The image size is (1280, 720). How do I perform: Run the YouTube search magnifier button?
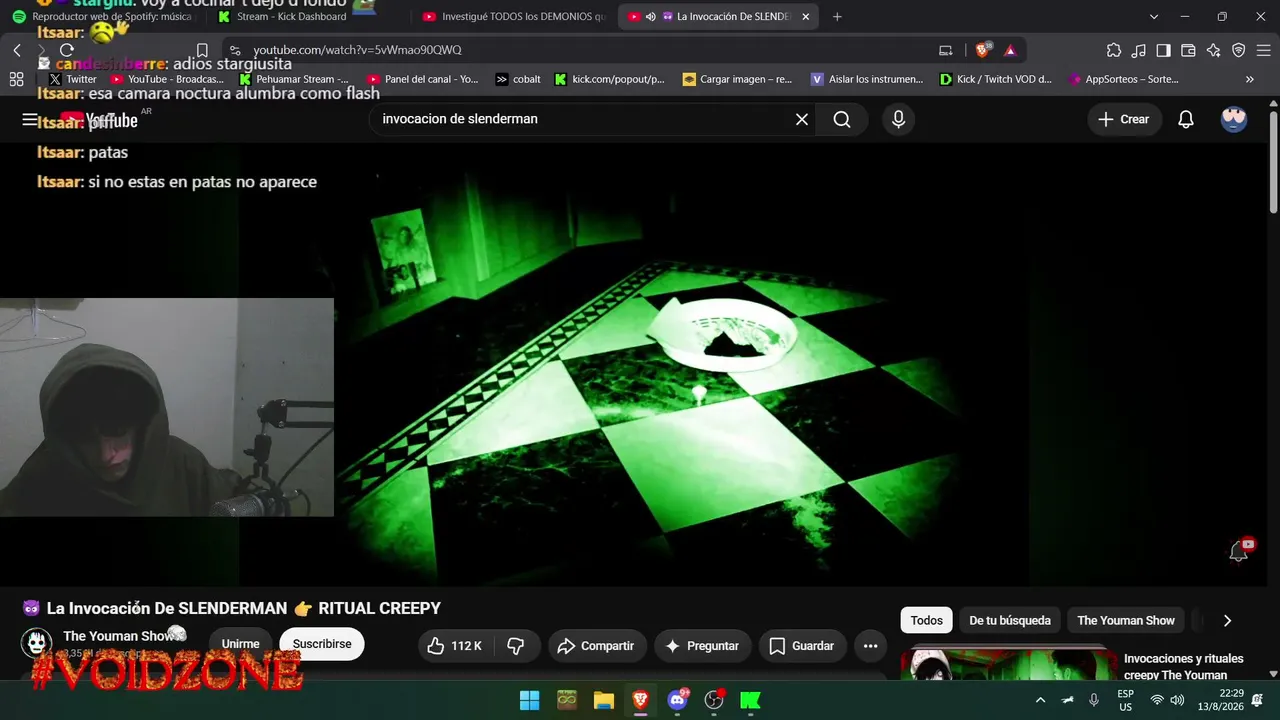[x=842, y=119]
